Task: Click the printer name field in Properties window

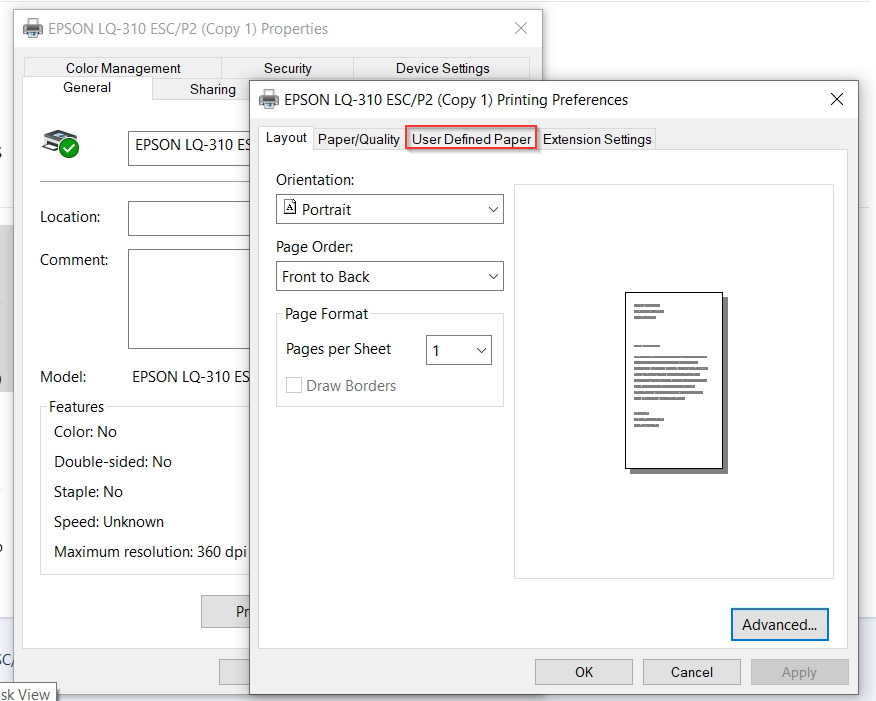Action: 189,149
